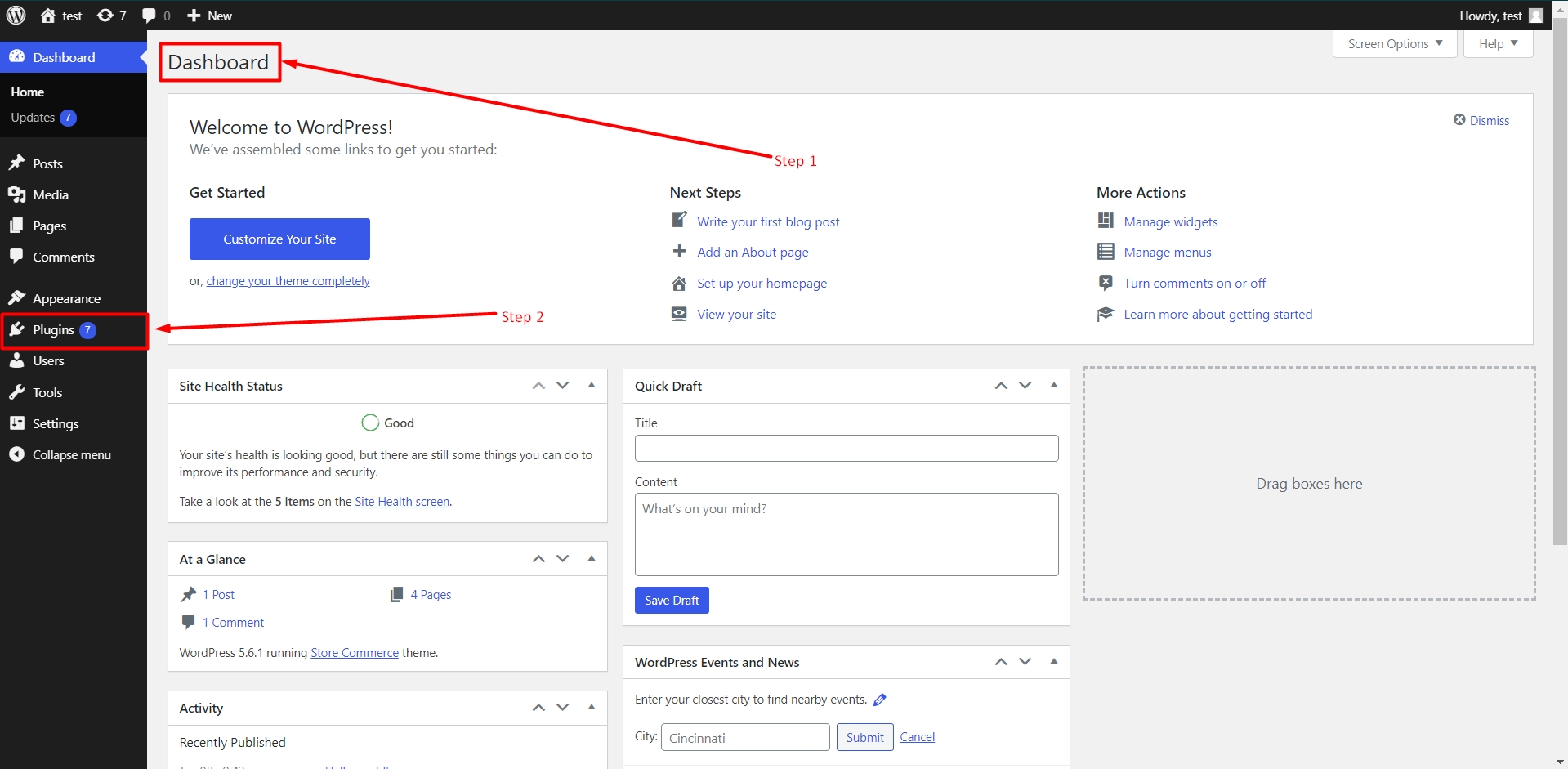Open the Help dropdown
Viewport: 1568px width, 769px height.
(1498, 44)
